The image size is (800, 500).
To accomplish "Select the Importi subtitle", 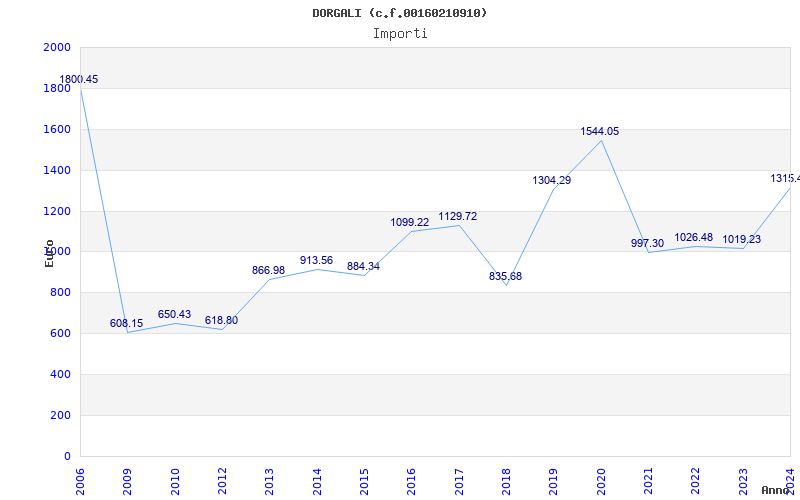I will click(400, 34).
